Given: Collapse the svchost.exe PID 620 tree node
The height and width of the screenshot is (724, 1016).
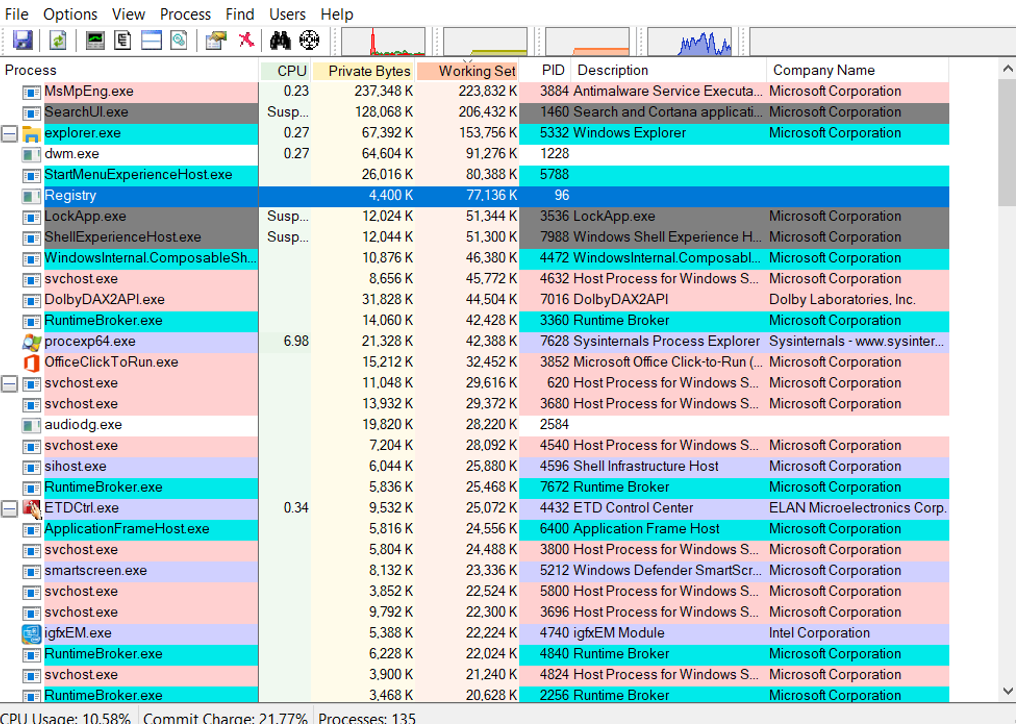Looking at the screenshot, I should pos(9,384).
